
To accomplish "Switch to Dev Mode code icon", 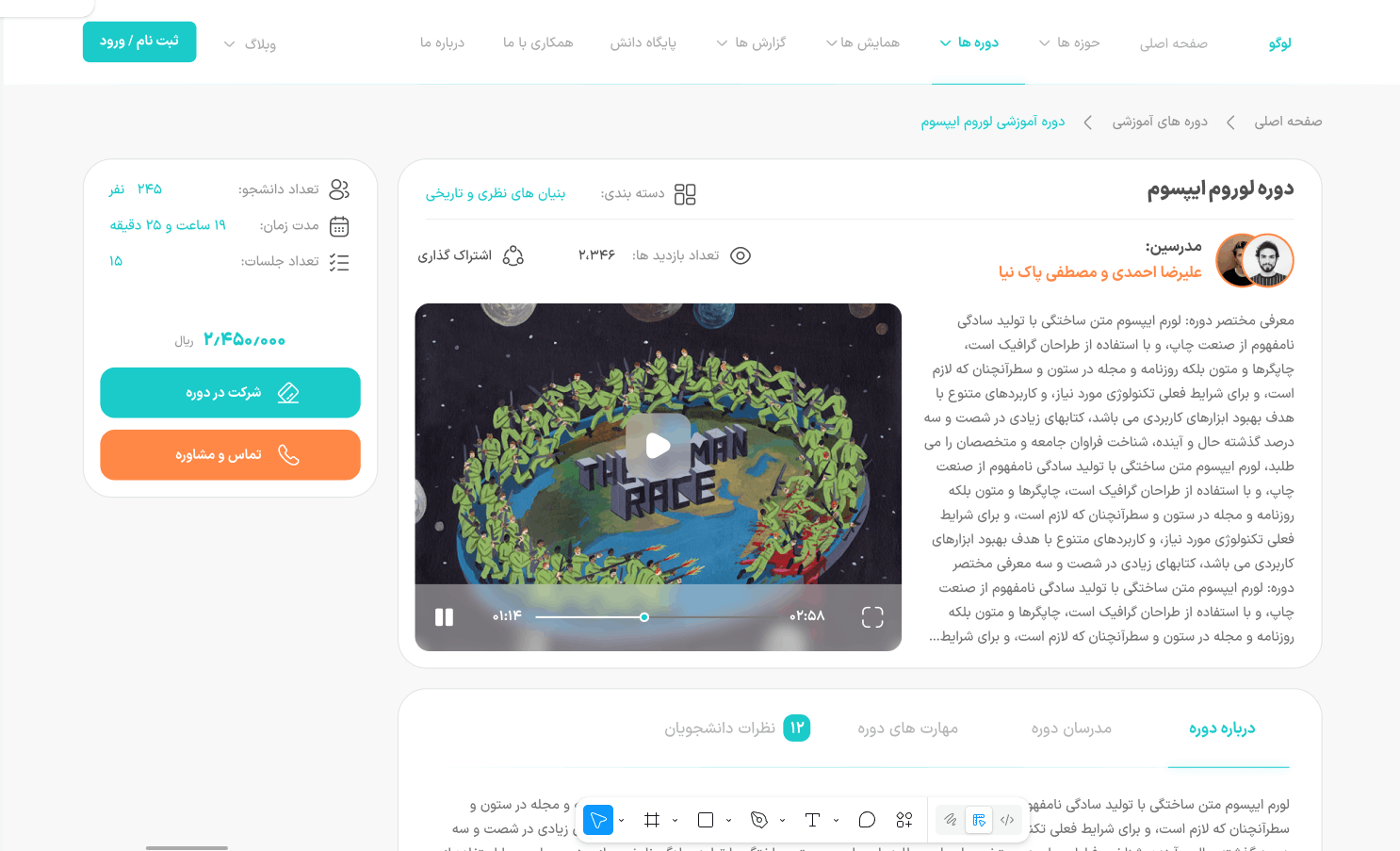I will pos(1007,820).
